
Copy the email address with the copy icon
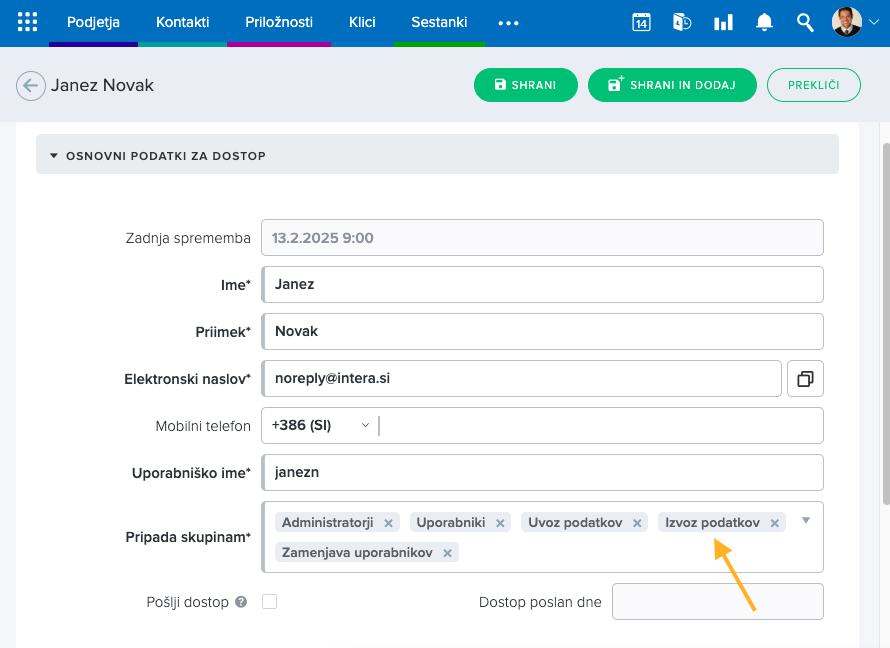pos(805,379)
